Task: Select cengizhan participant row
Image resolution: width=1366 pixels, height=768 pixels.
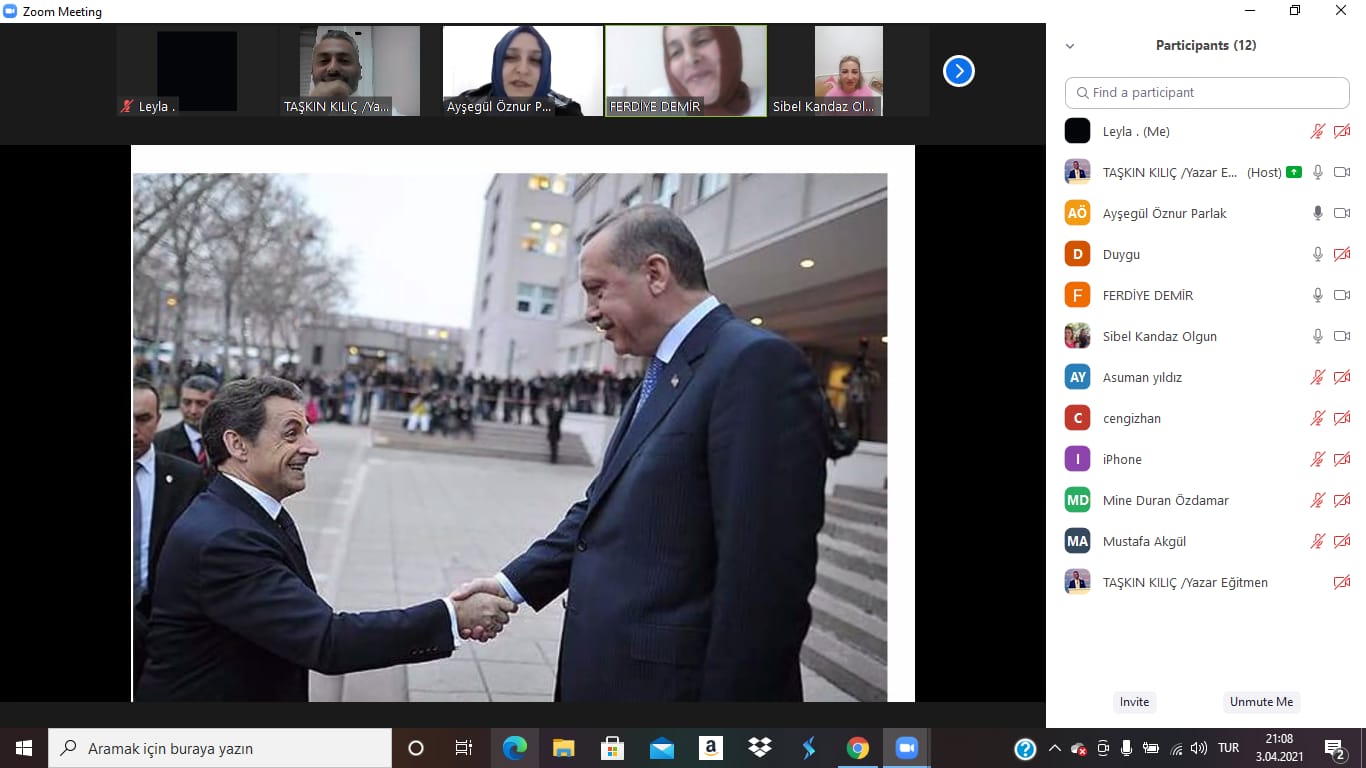Action: pos(1207,418)
